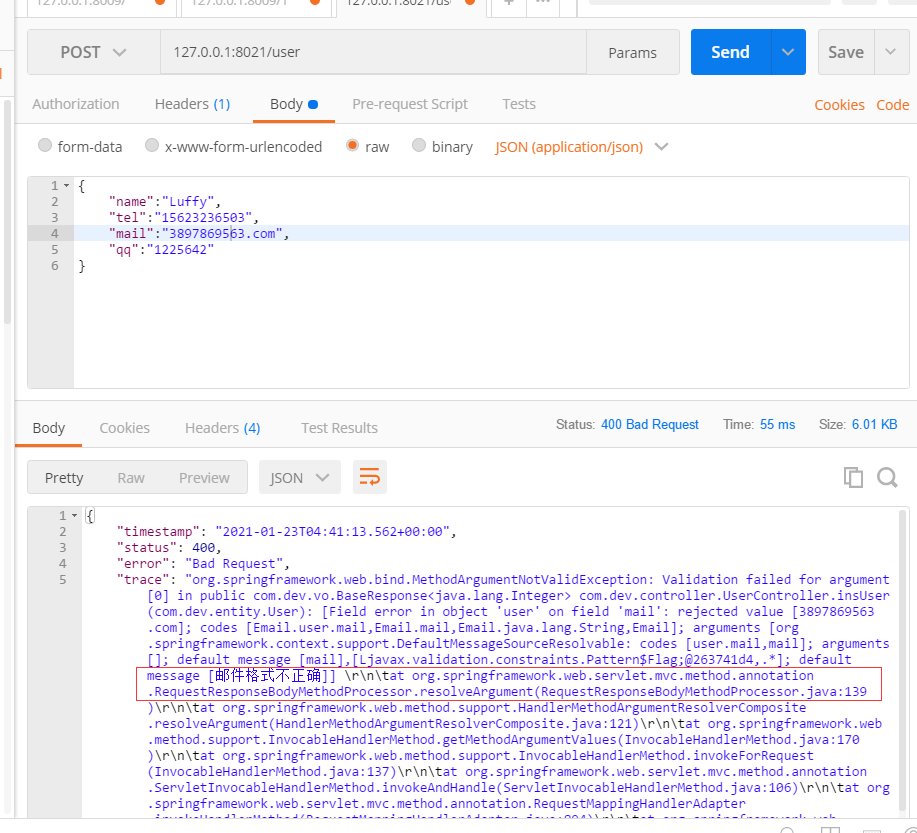Save the current request
The width and height of the screenshot is (917, 833).
tap(846, 52)
